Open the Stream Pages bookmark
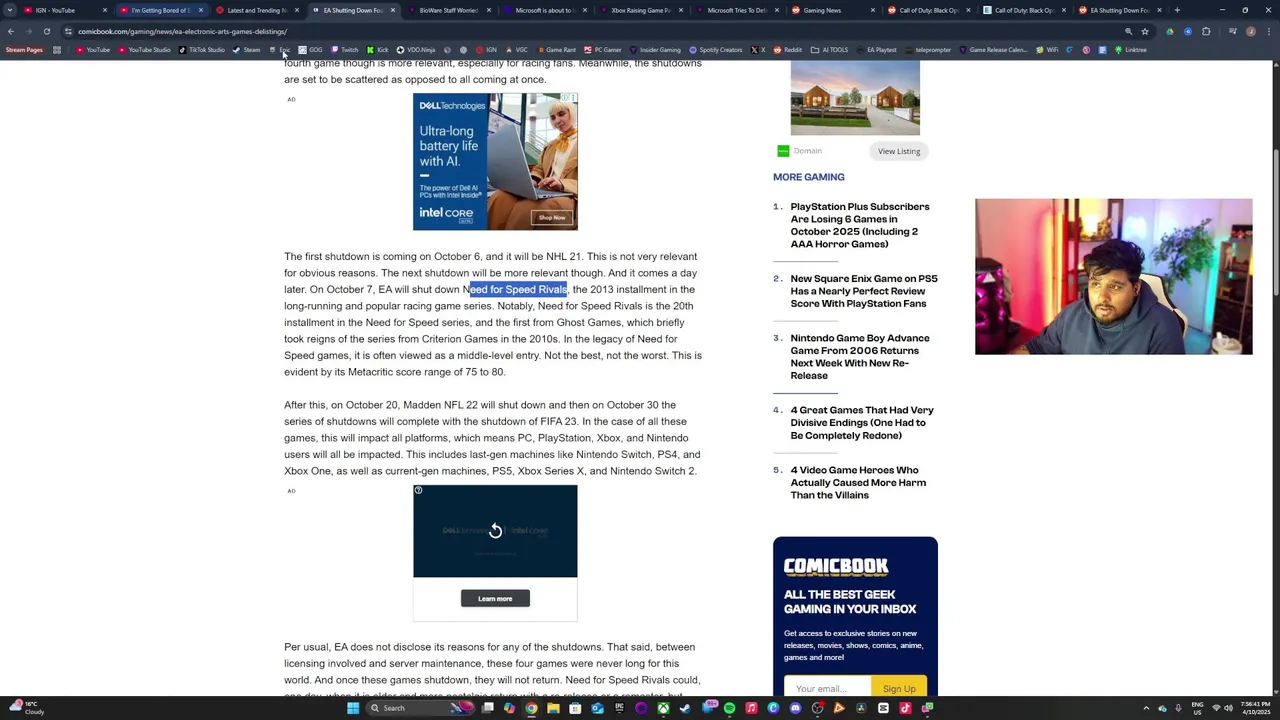The width and height of the screenshot is (1280, 720). (24, 50)
